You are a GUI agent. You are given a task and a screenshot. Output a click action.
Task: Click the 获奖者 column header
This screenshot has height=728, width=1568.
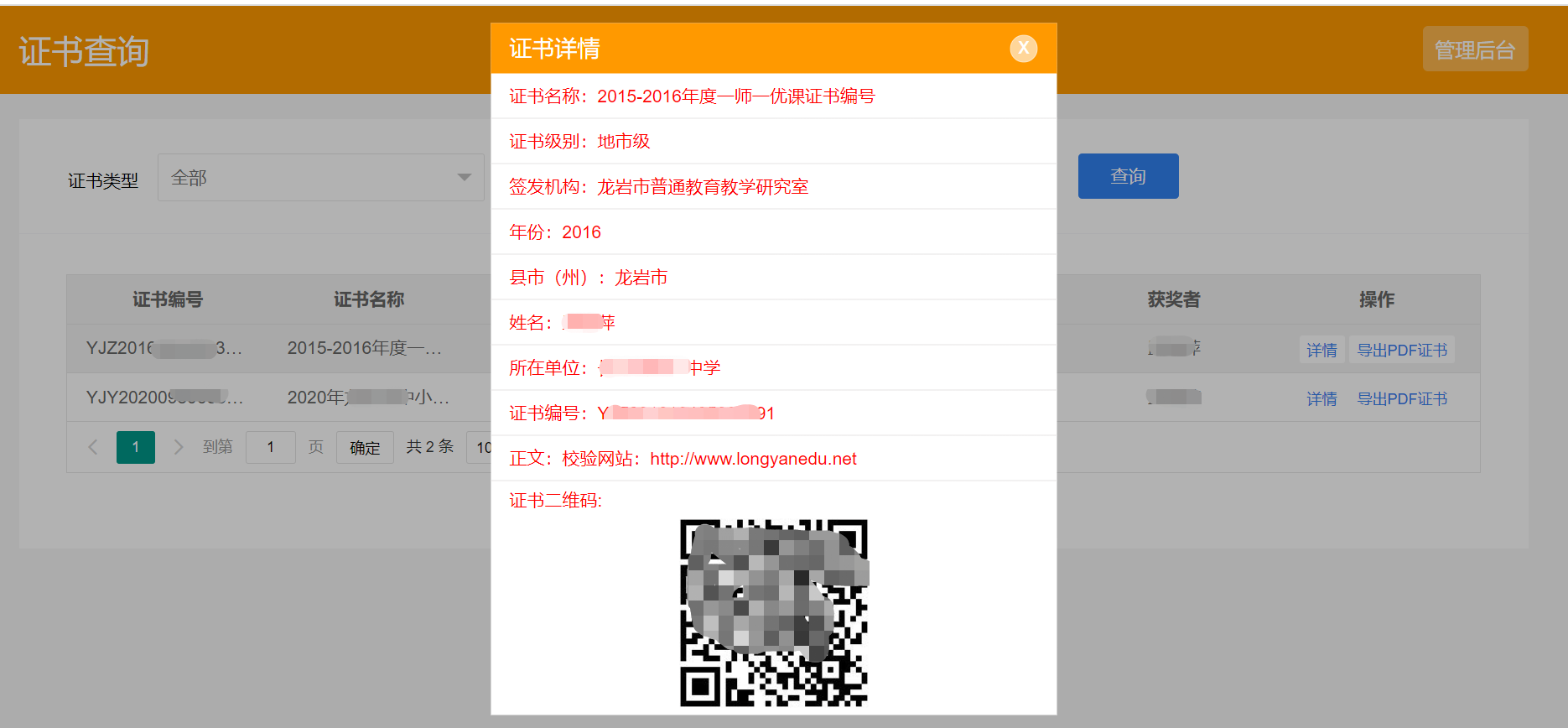tap(1174, 299)
